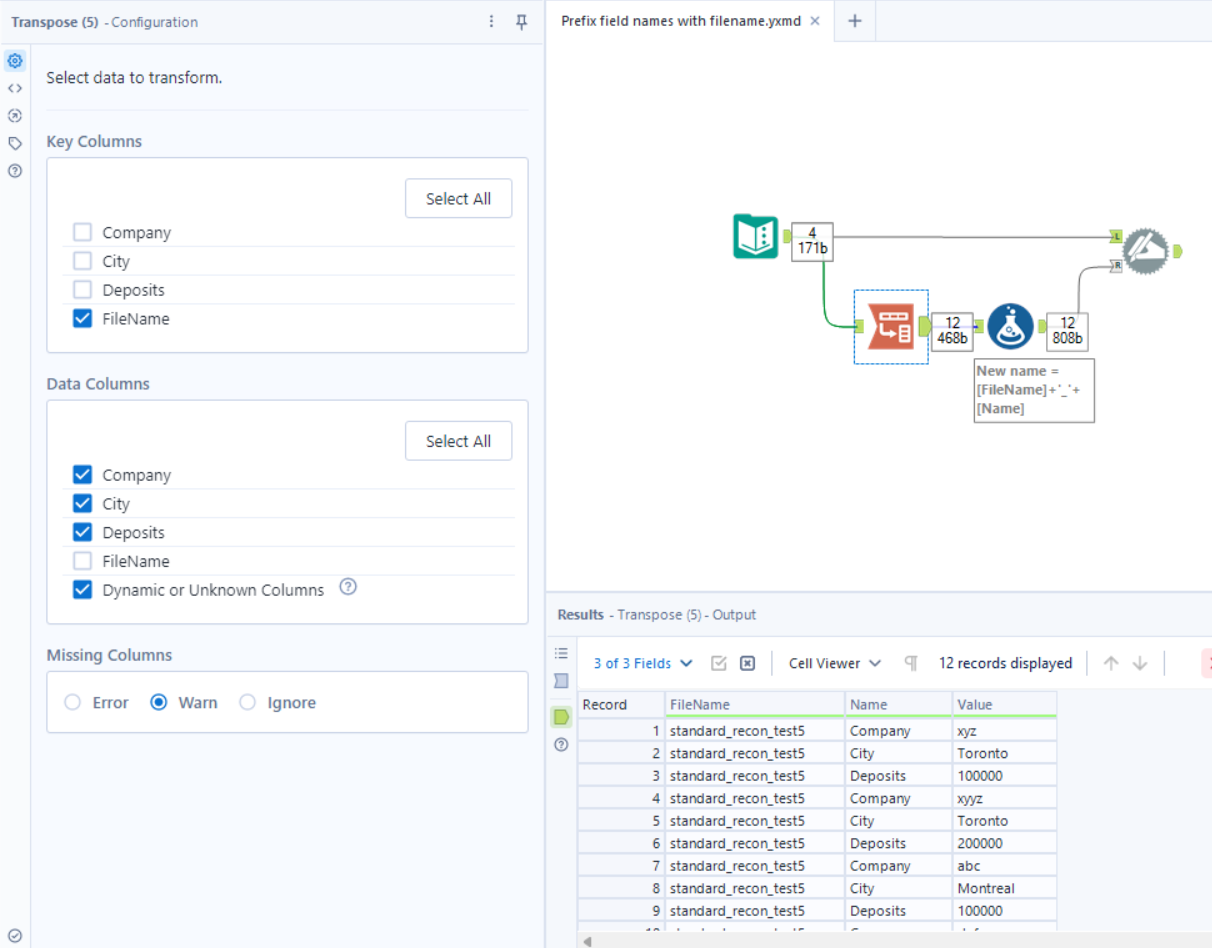Screen dimensions: 1212x948
Task: Click the green Output anchor icon in Results panel
Action: 561,716
